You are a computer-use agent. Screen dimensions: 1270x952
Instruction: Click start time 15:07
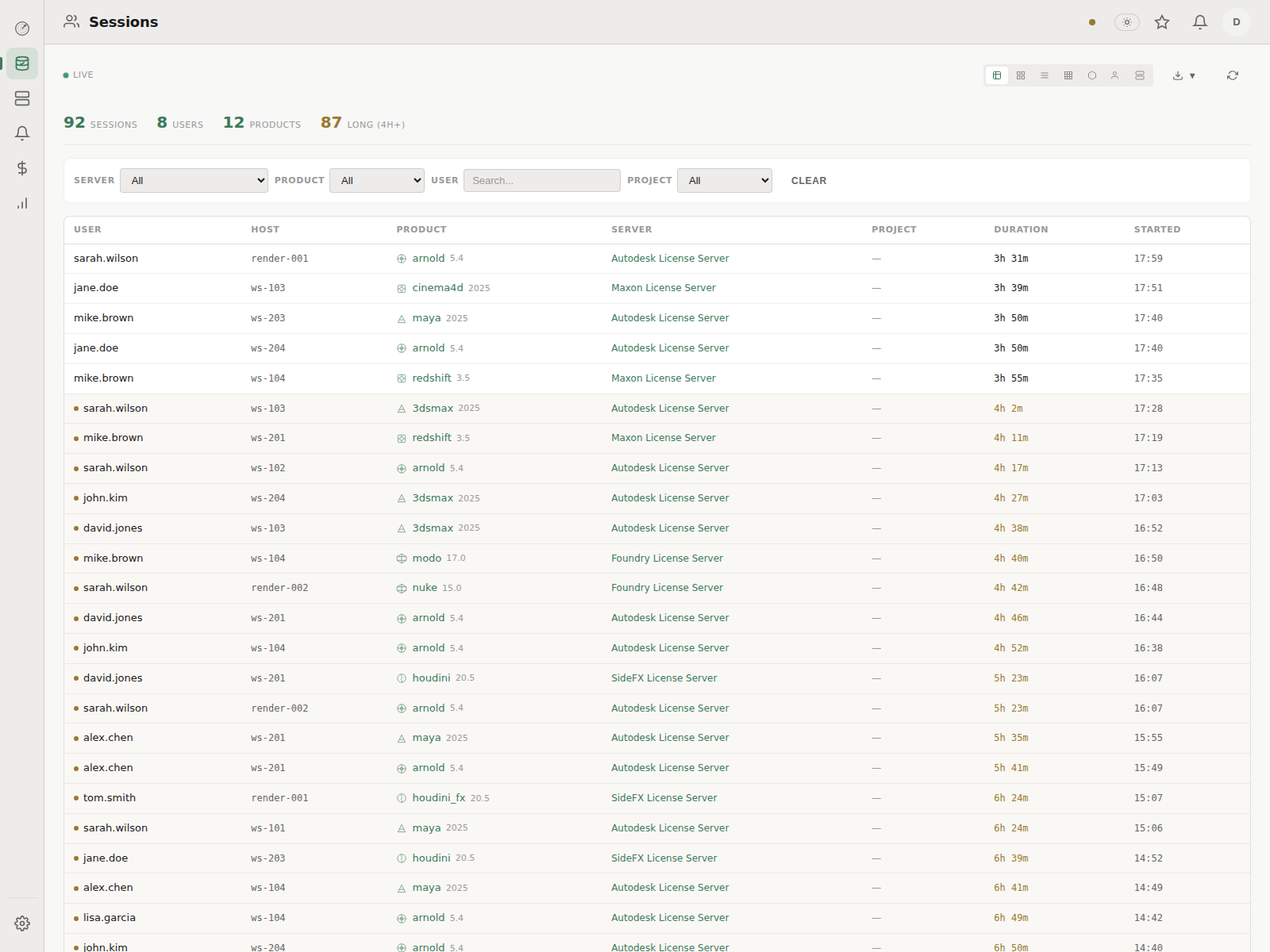(x=1148, y=798)
